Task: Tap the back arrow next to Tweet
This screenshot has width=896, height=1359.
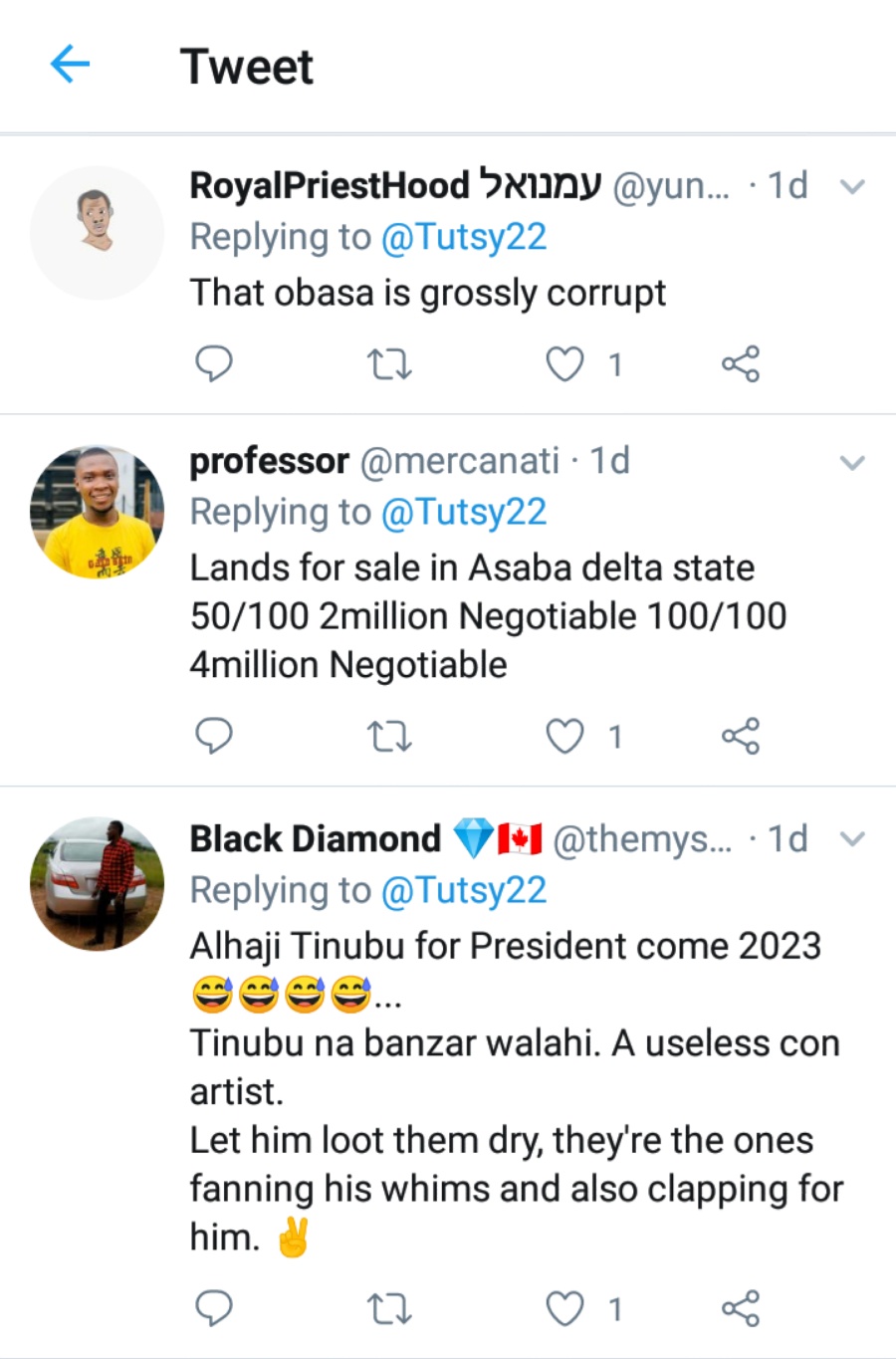Action: click(x=70, y=65)
